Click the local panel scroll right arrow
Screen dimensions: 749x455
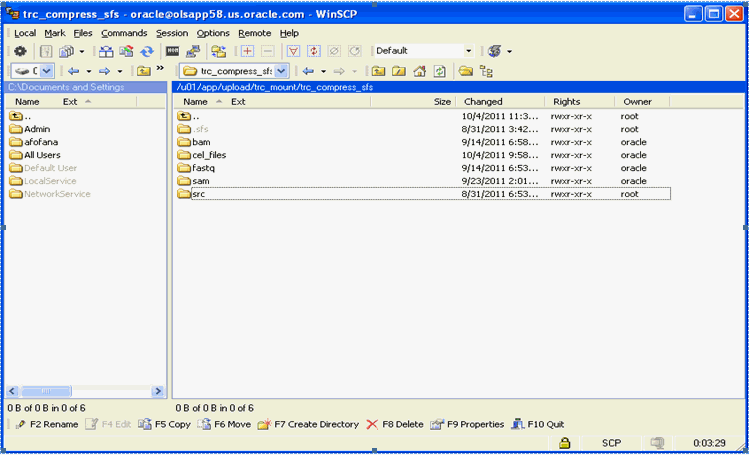click(x=157, y=391)
